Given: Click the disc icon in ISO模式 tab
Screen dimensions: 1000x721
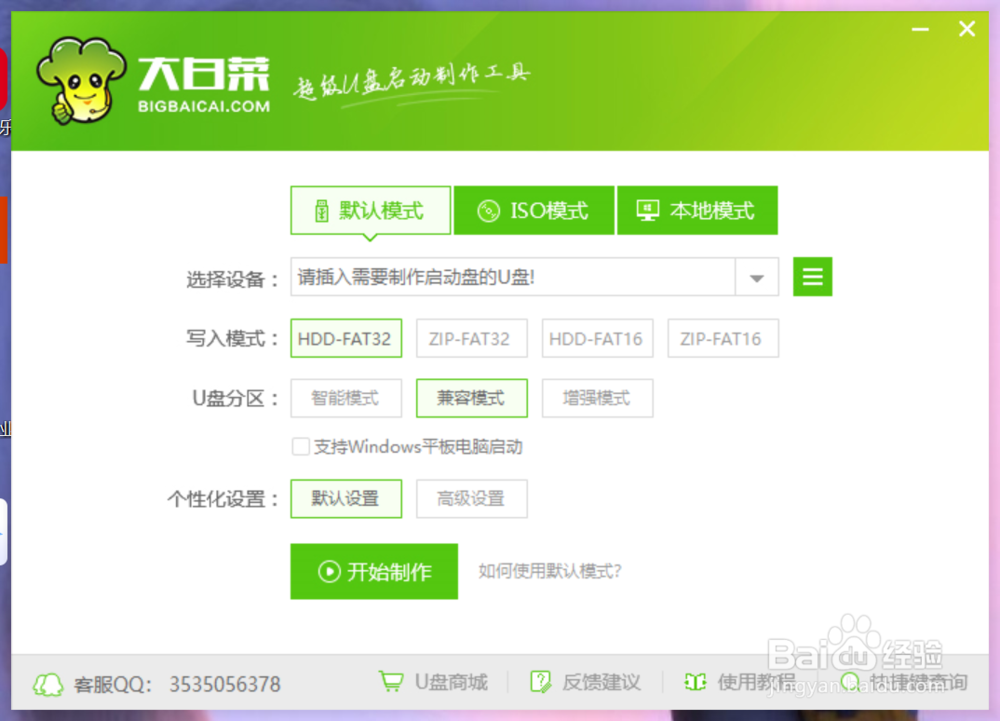Looking at the screenshot, I should 489,211.
